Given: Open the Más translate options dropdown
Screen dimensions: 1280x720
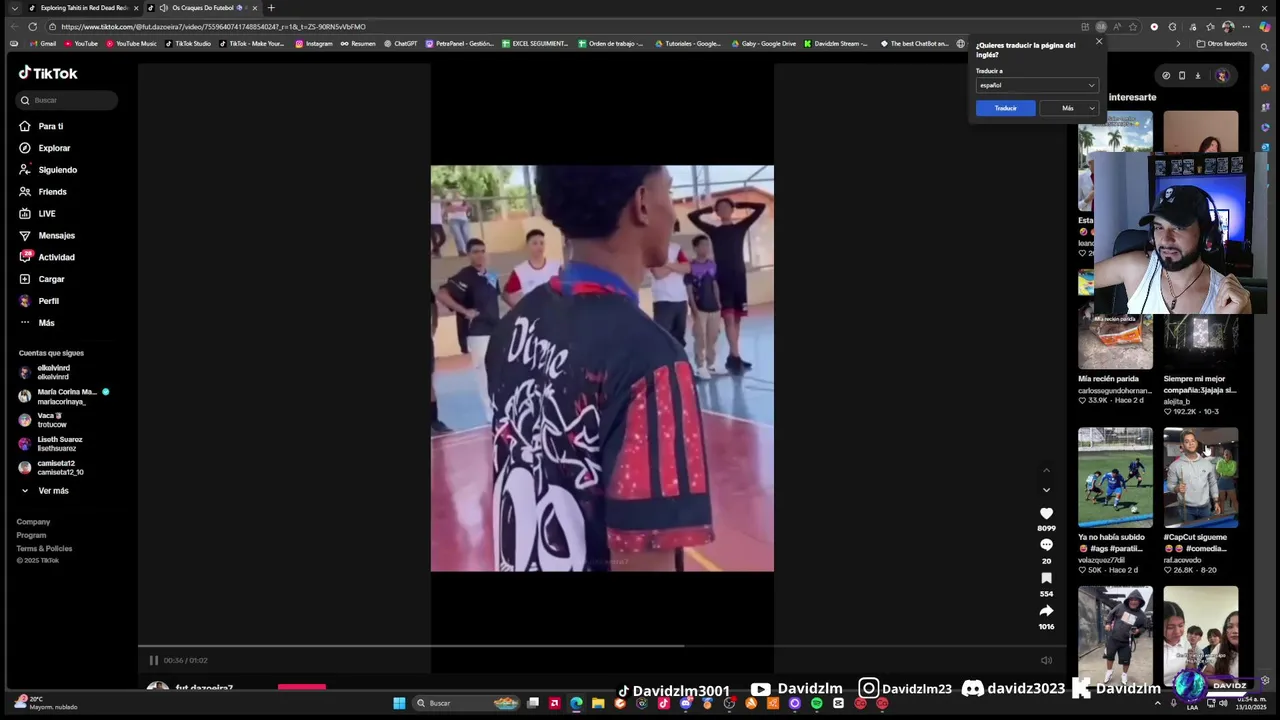Looking at the screenshot, I should [x=1069, y=108].
